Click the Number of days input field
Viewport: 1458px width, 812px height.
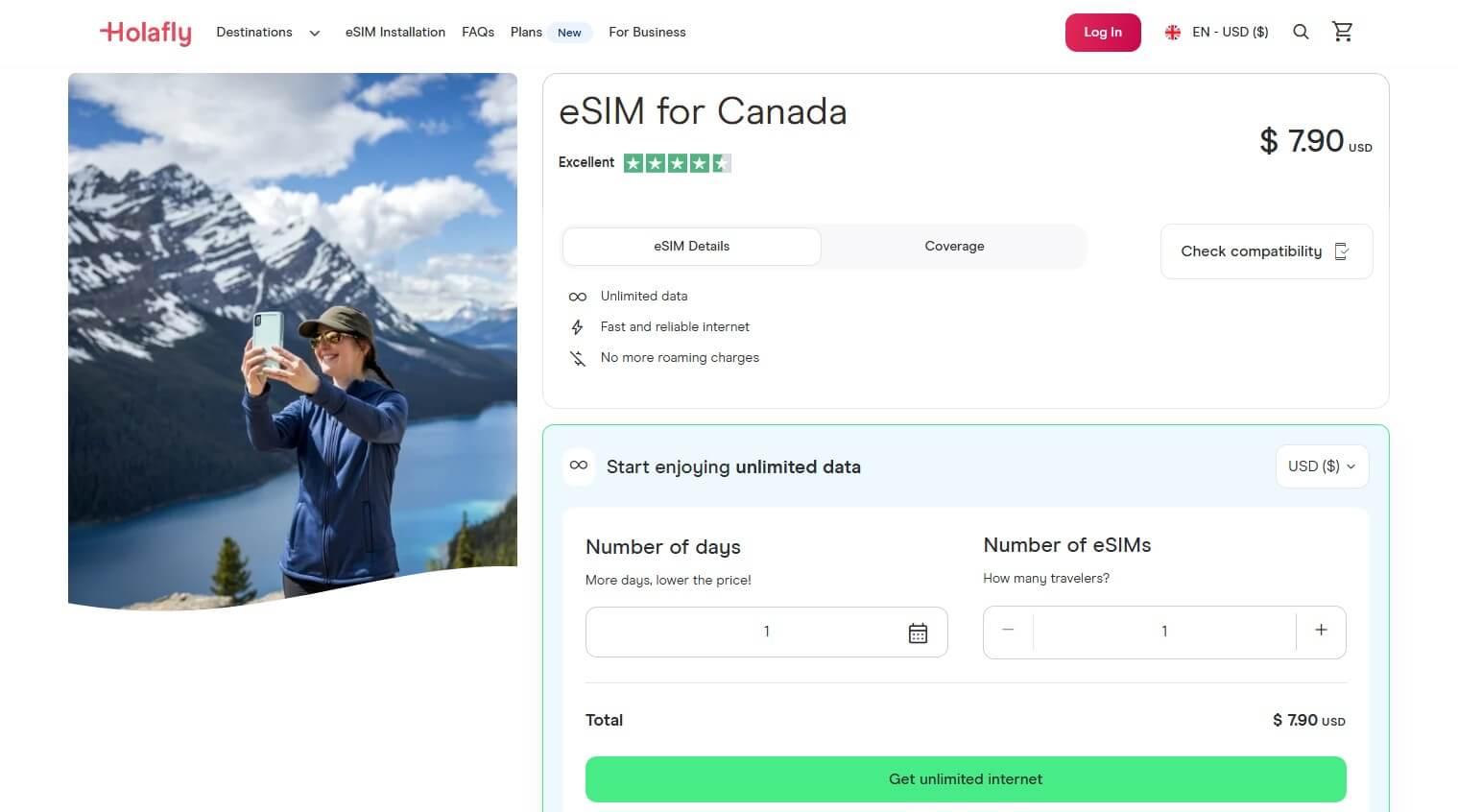(x=766, y=632)
